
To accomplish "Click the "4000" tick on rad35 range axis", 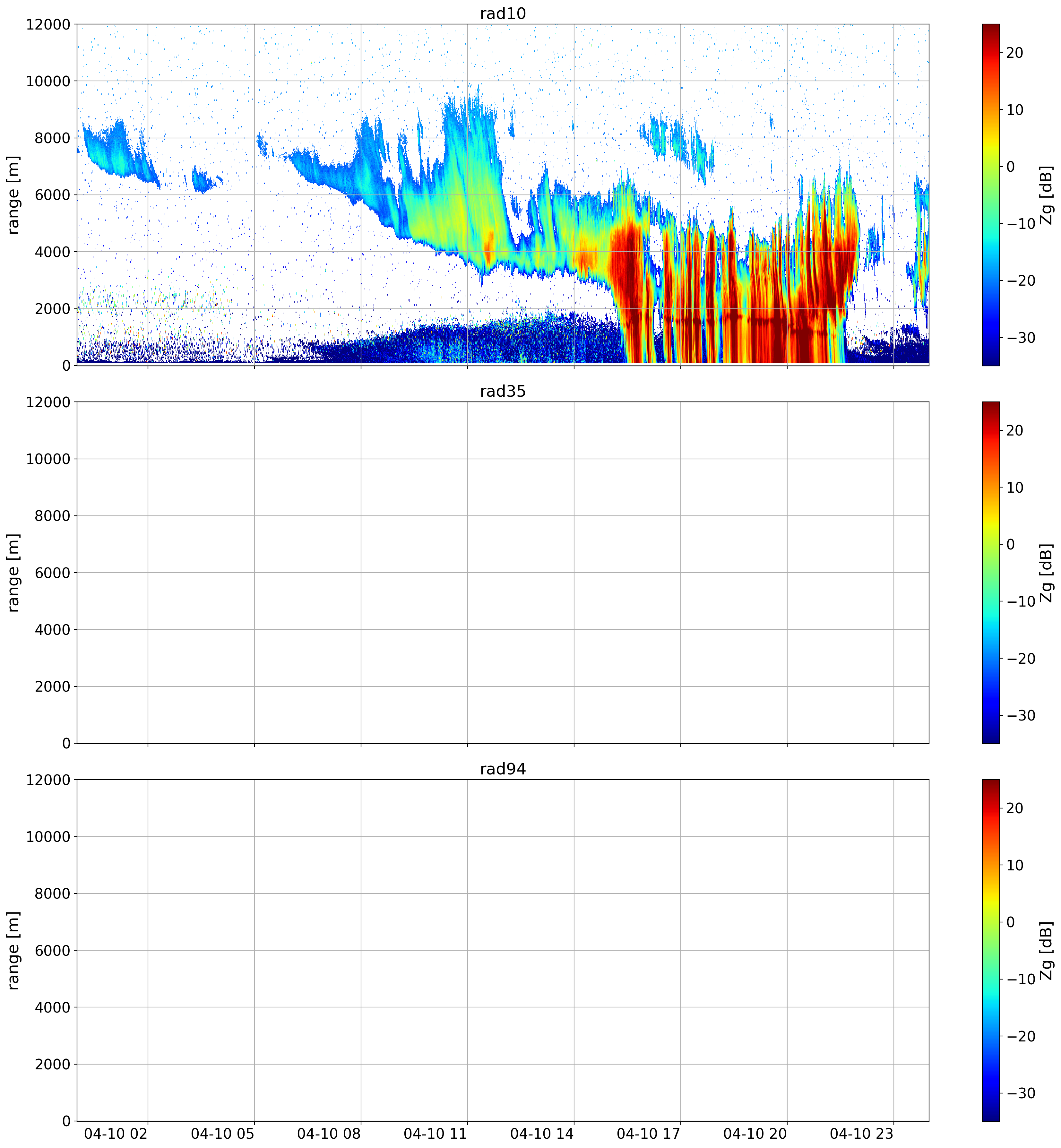I will click(53, 630).
